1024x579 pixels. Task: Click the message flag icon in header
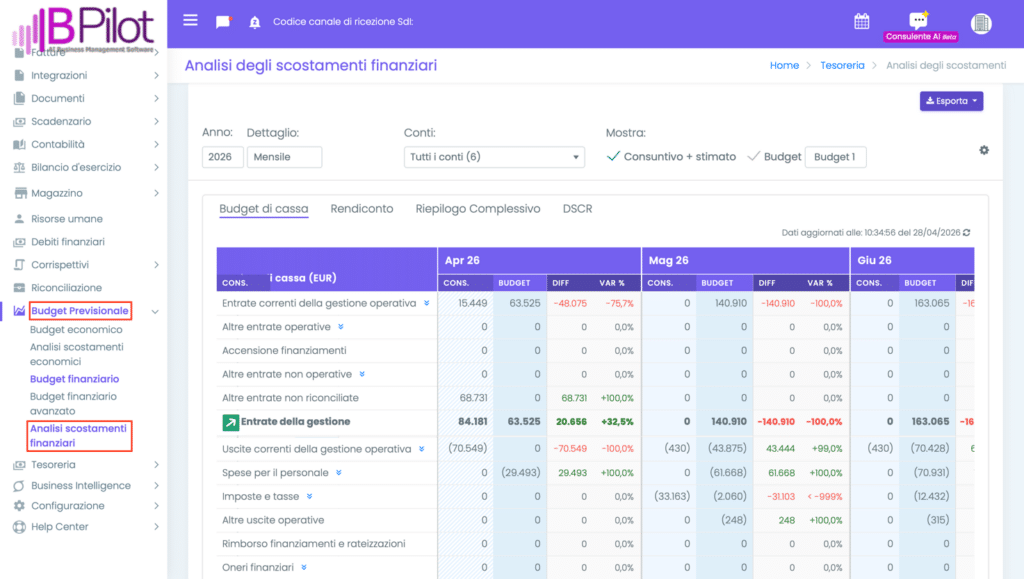223,22
